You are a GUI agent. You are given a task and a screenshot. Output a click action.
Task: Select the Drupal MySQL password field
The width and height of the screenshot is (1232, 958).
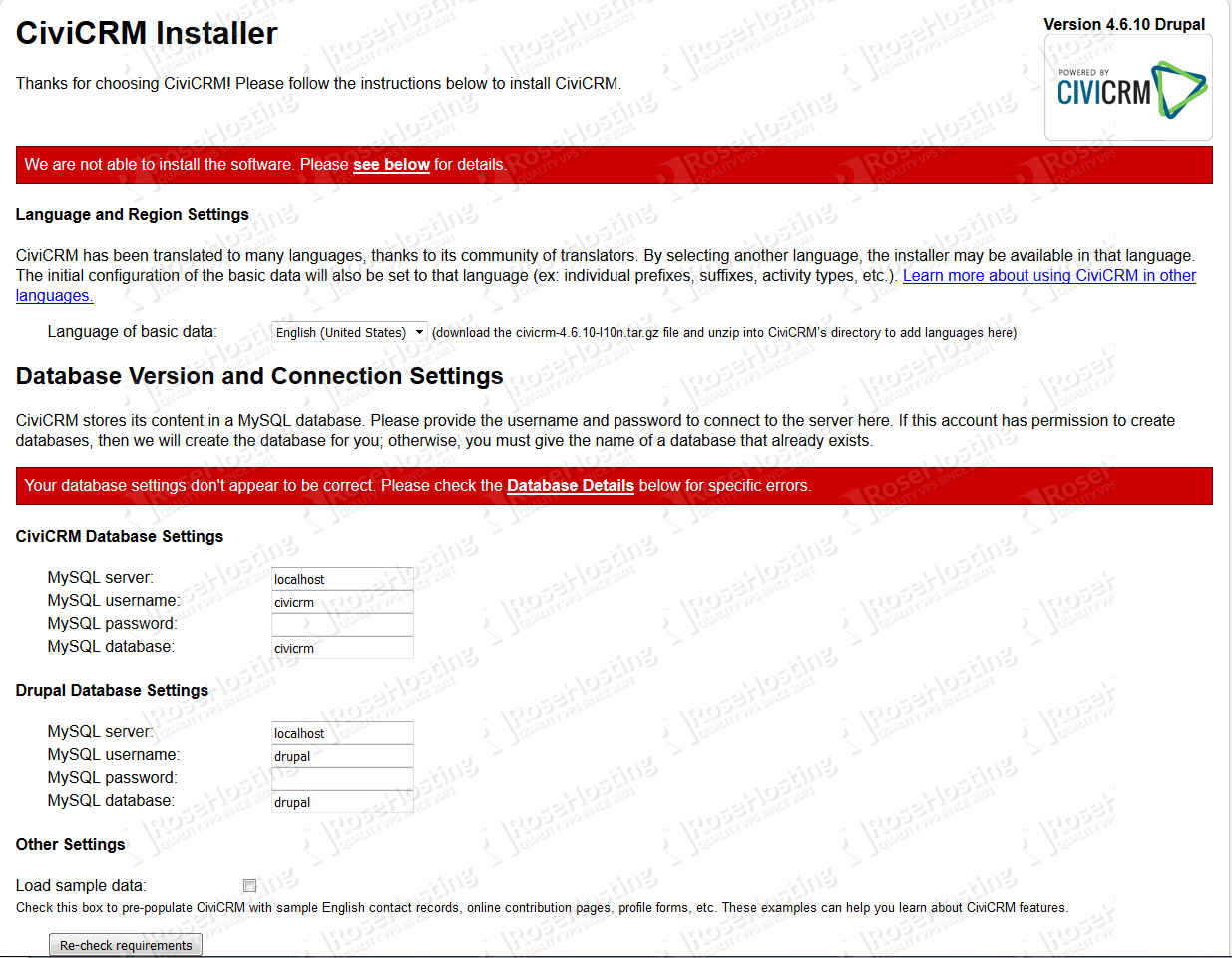342,779
